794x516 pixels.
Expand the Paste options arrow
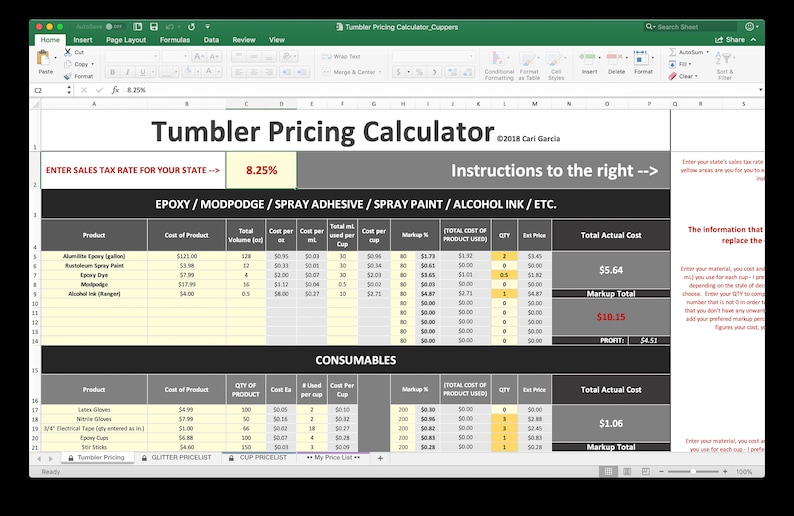pos(55,58)
